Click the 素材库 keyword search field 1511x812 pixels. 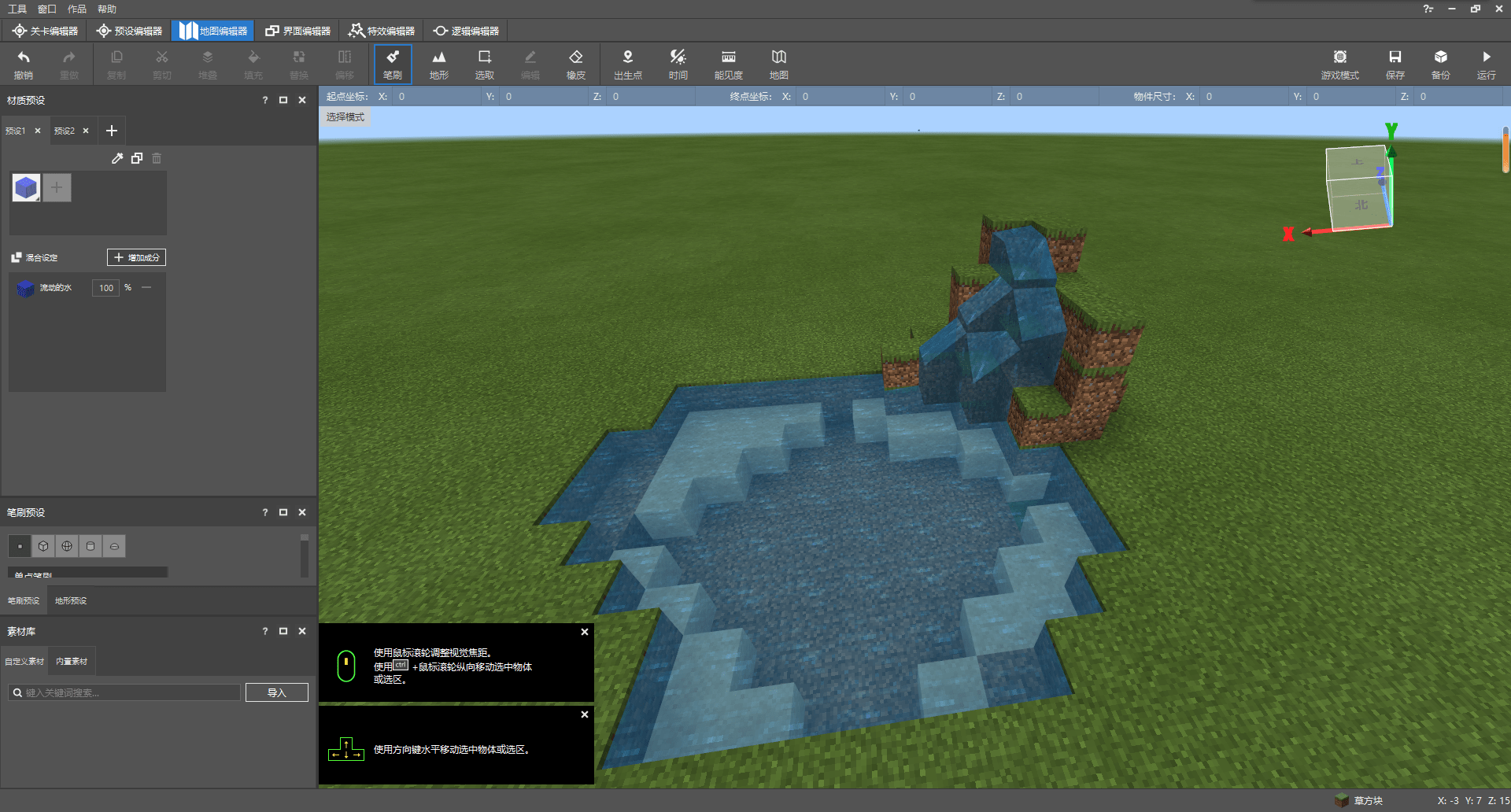coord(124,692)
